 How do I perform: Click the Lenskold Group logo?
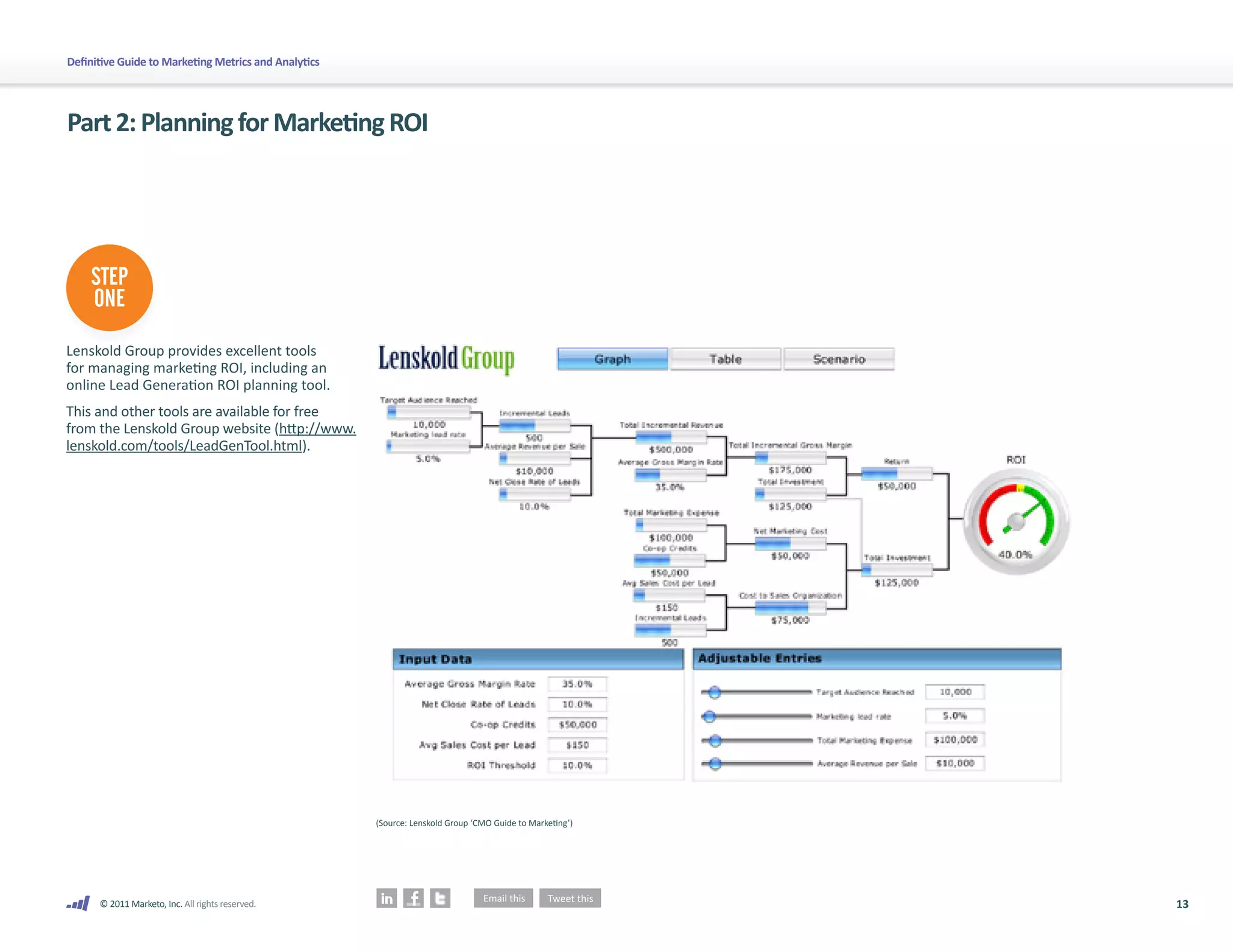[x=446, y=359]
